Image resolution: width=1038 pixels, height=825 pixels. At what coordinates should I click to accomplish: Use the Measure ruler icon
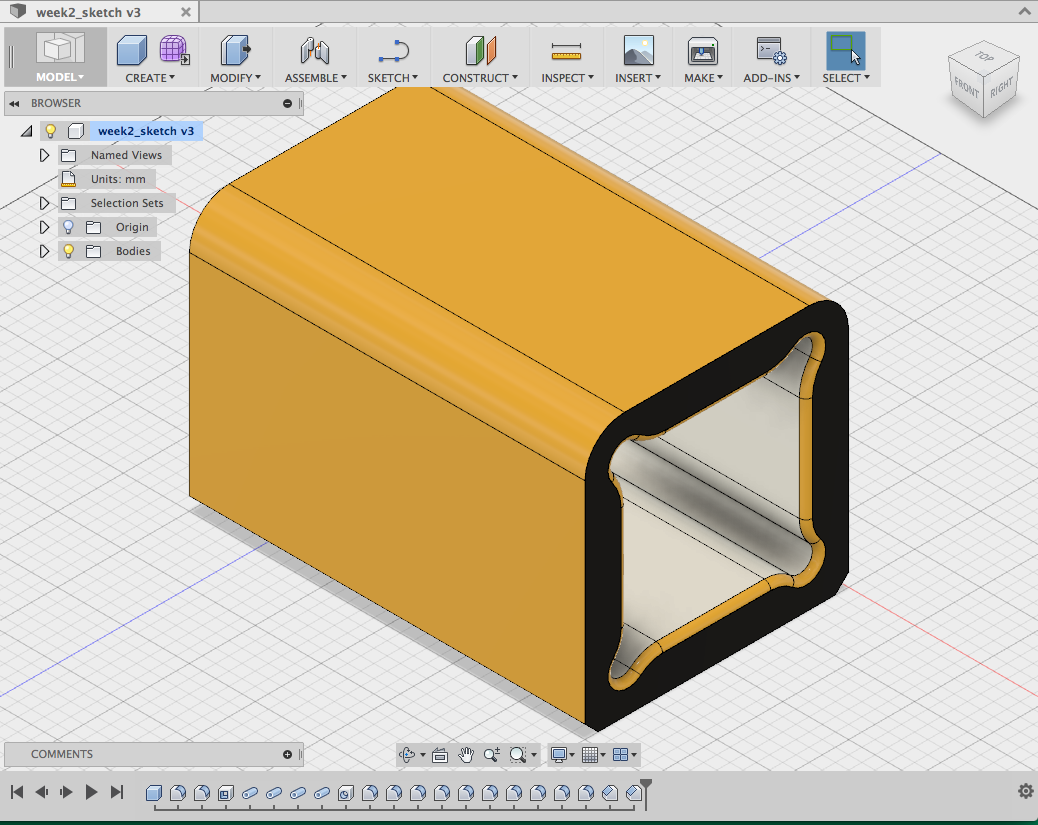coord(566,51)
